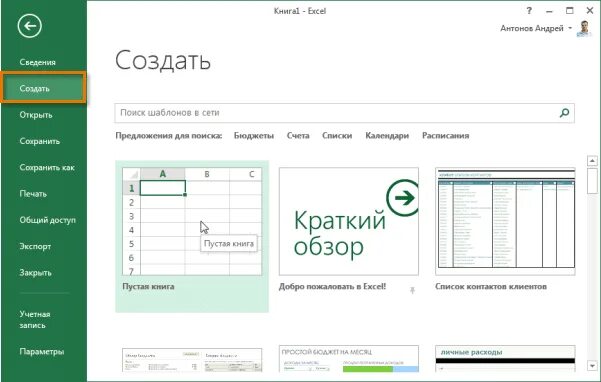Maximize the Excel window
The height and width of the screenshot is (382, 601).
click(x=570, y=11)
